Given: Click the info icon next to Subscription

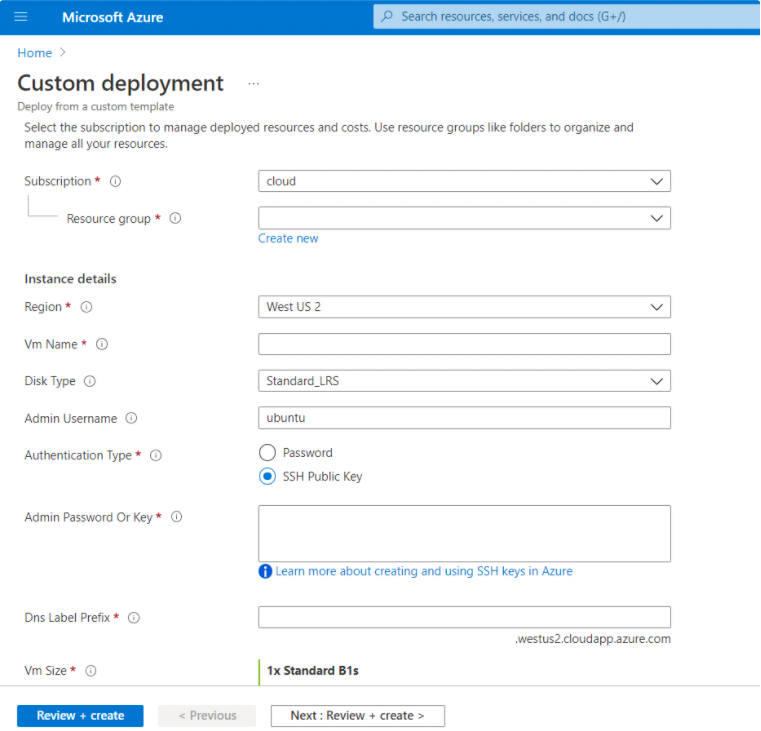Looking at the screenshot, I should [115, 182].
